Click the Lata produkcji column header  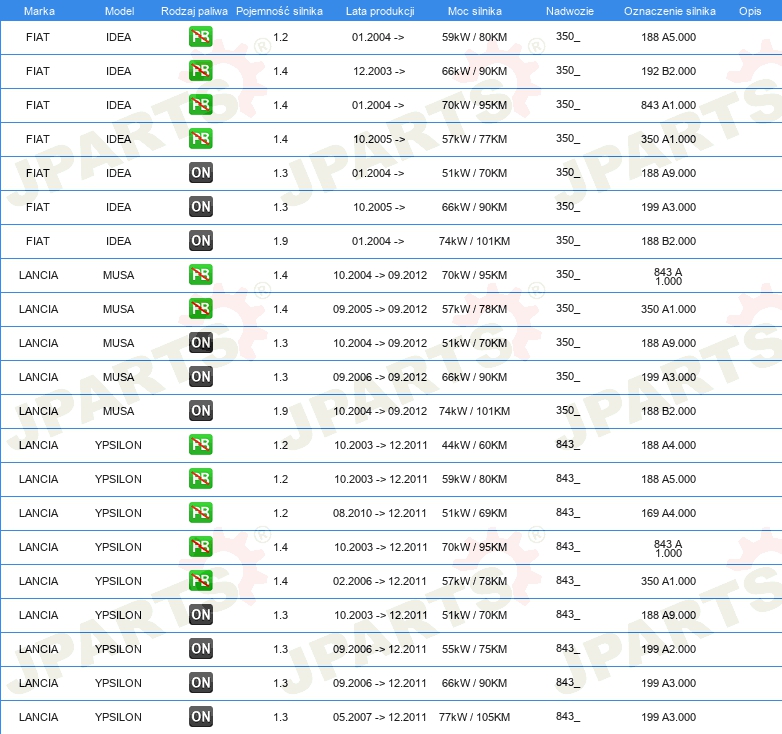point(380,11)
